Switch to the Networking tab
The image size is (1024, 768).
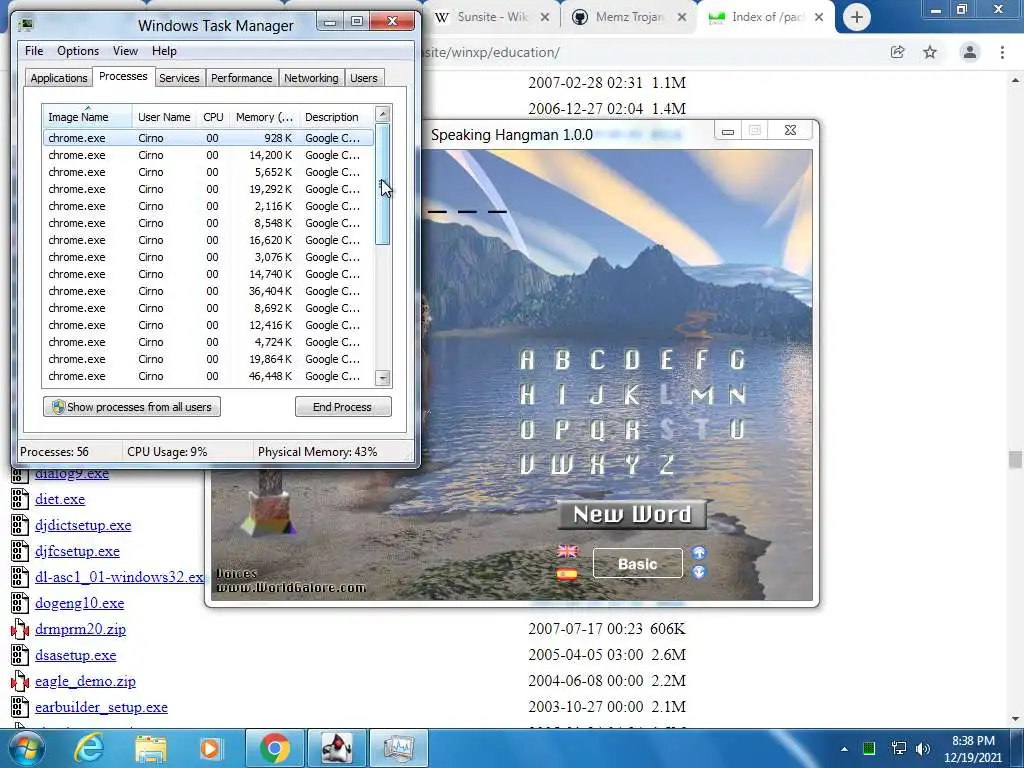pyautogui.click(x=311, y=78)
